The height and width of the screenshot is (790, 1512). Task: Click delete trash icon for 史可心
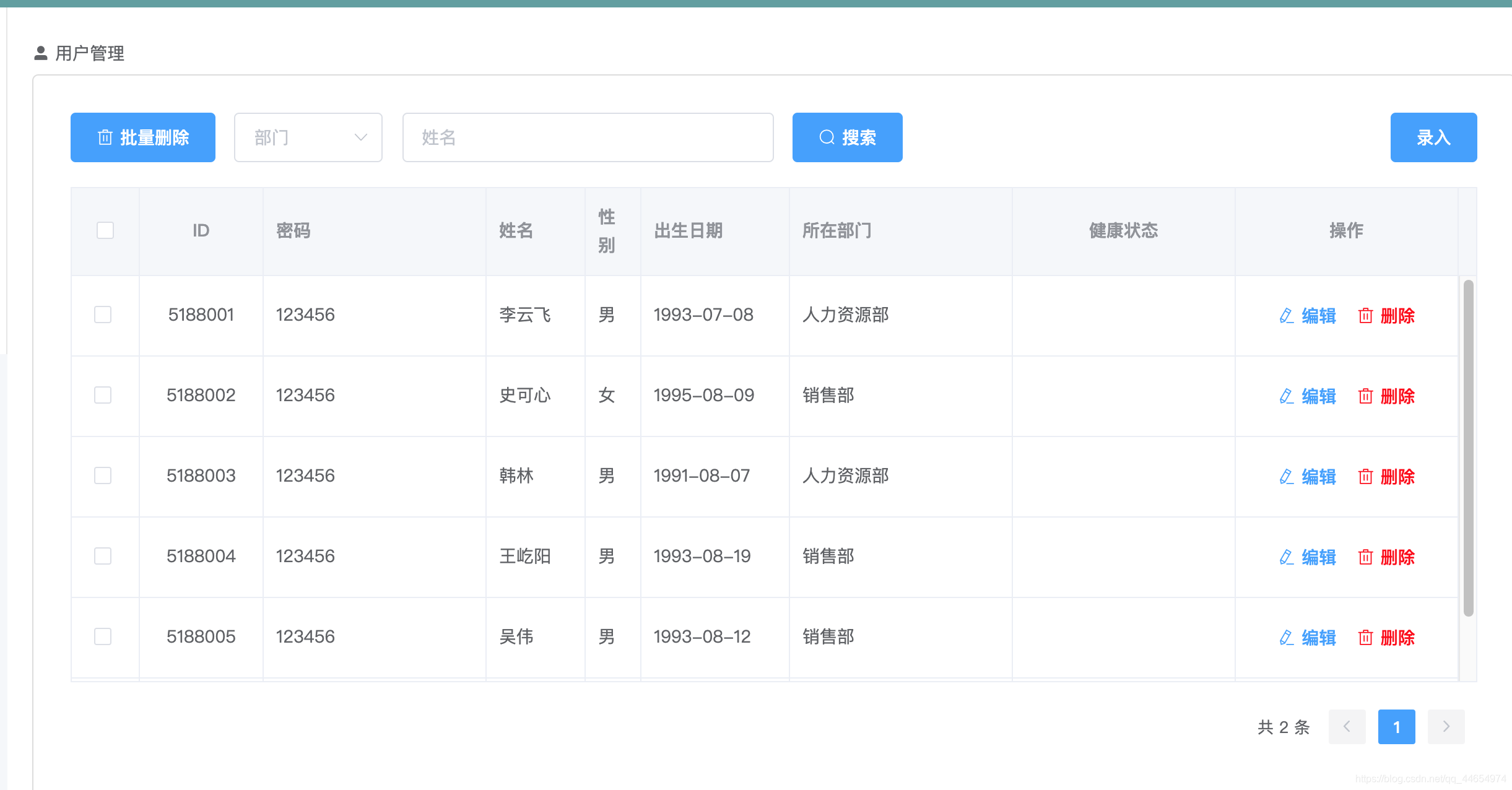1365,396
